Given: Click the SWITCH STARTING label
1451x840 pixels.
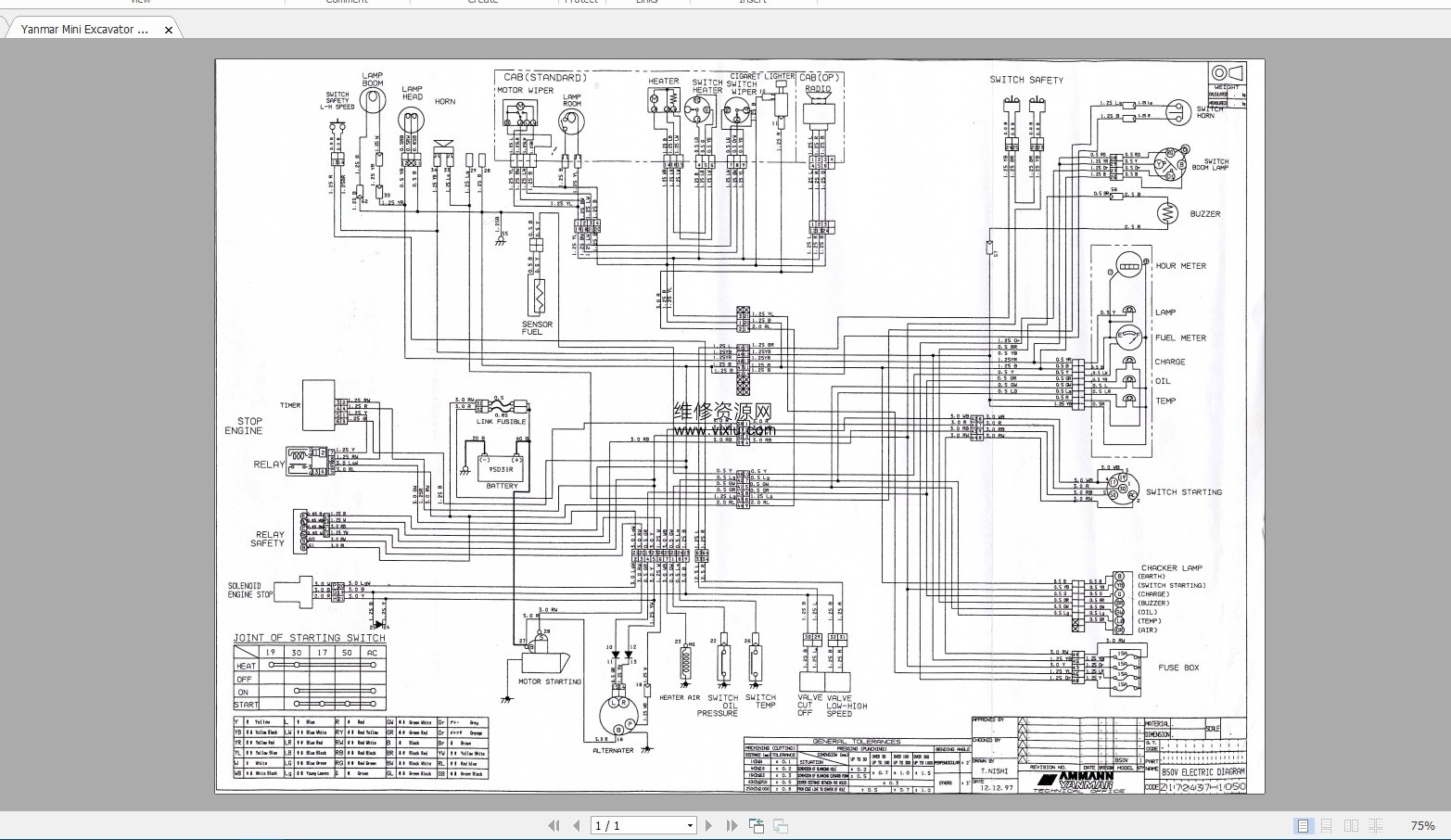Looking at the screenshot, I should [1184, 492].
